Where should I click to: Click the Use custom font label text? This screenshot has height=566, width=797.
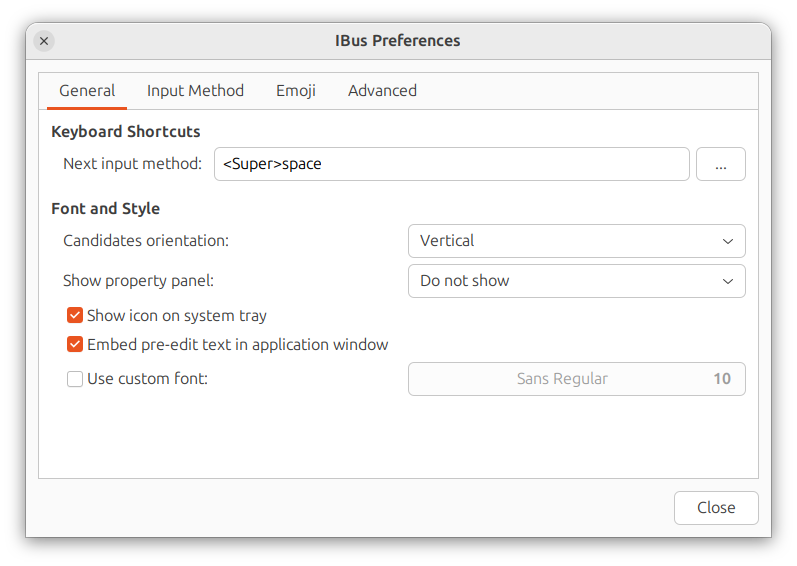[x=147, y=379]
